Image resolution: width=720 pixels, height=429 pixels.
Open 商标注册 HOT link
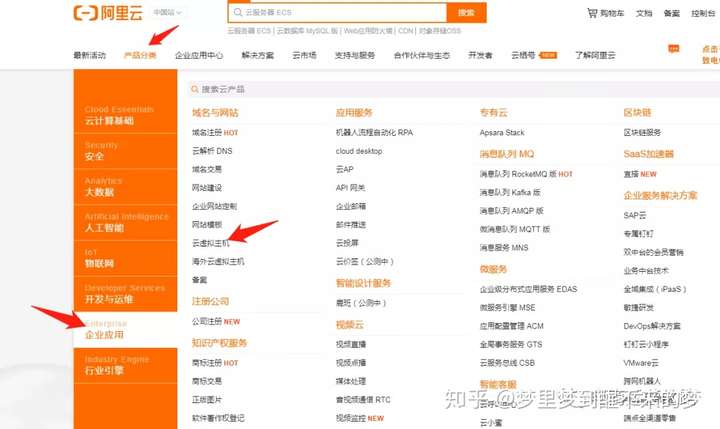point(215,363)
